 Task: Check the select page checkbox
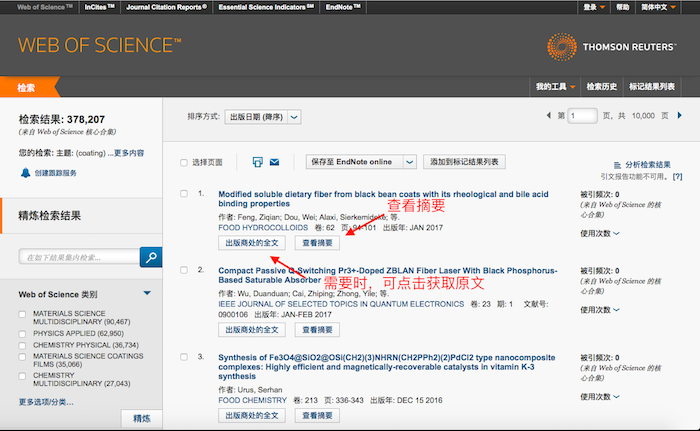(184, 162)
